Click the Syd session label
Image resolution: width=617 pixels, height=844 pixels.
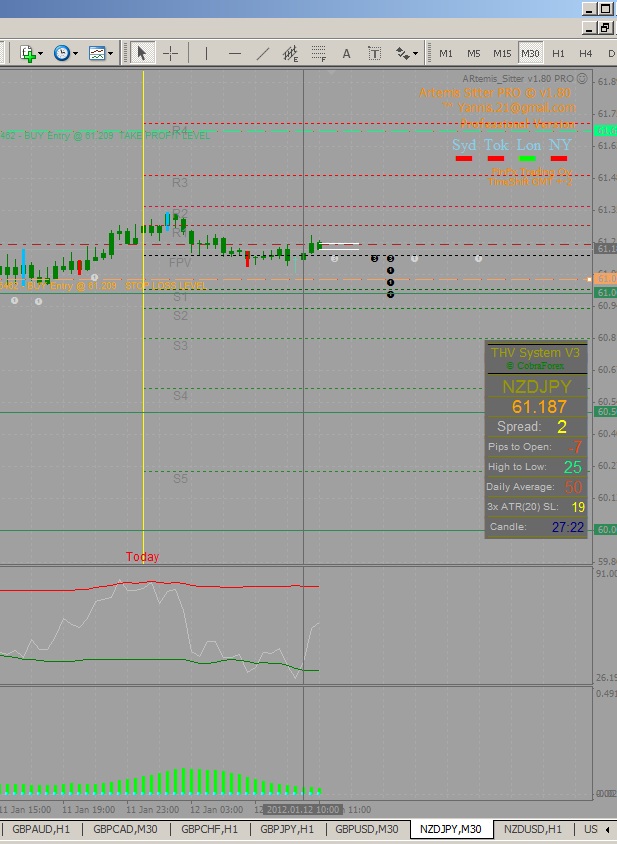click(x=464, y=145)
